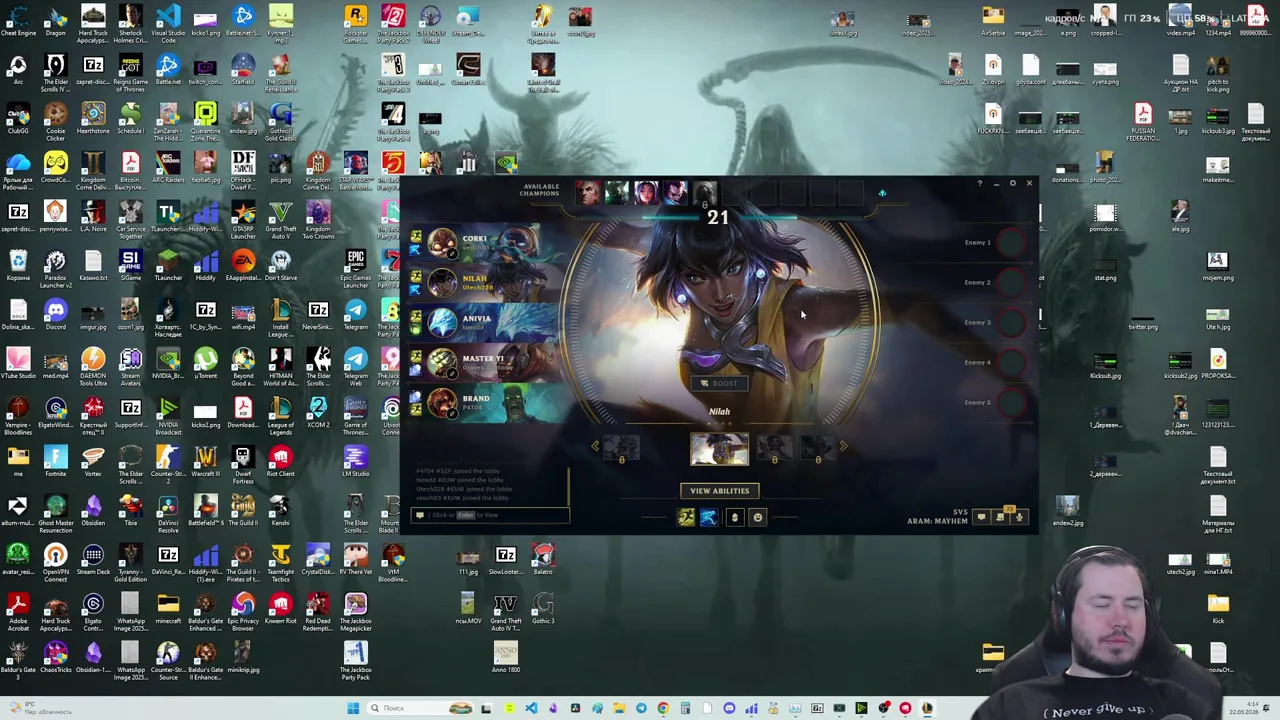The image size is (1280, 720).
Task: Open the Riot Client desktop shortcut
Action: 280,462
